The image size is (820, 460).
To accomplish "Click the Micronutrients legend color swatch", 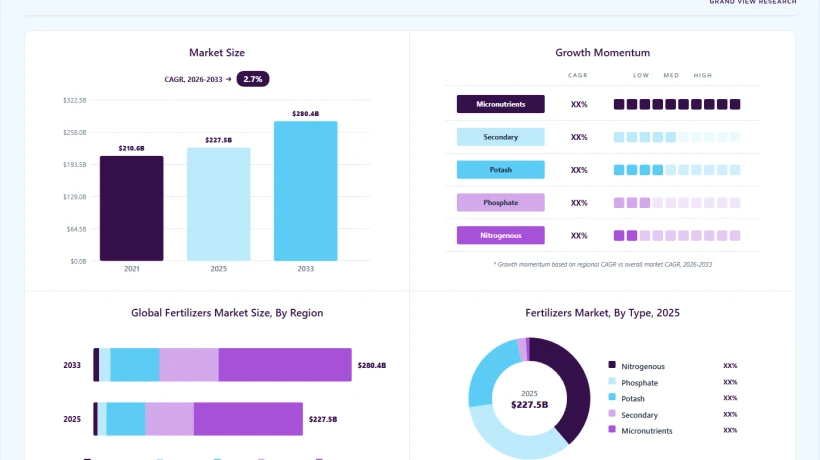I will point(612,429).
